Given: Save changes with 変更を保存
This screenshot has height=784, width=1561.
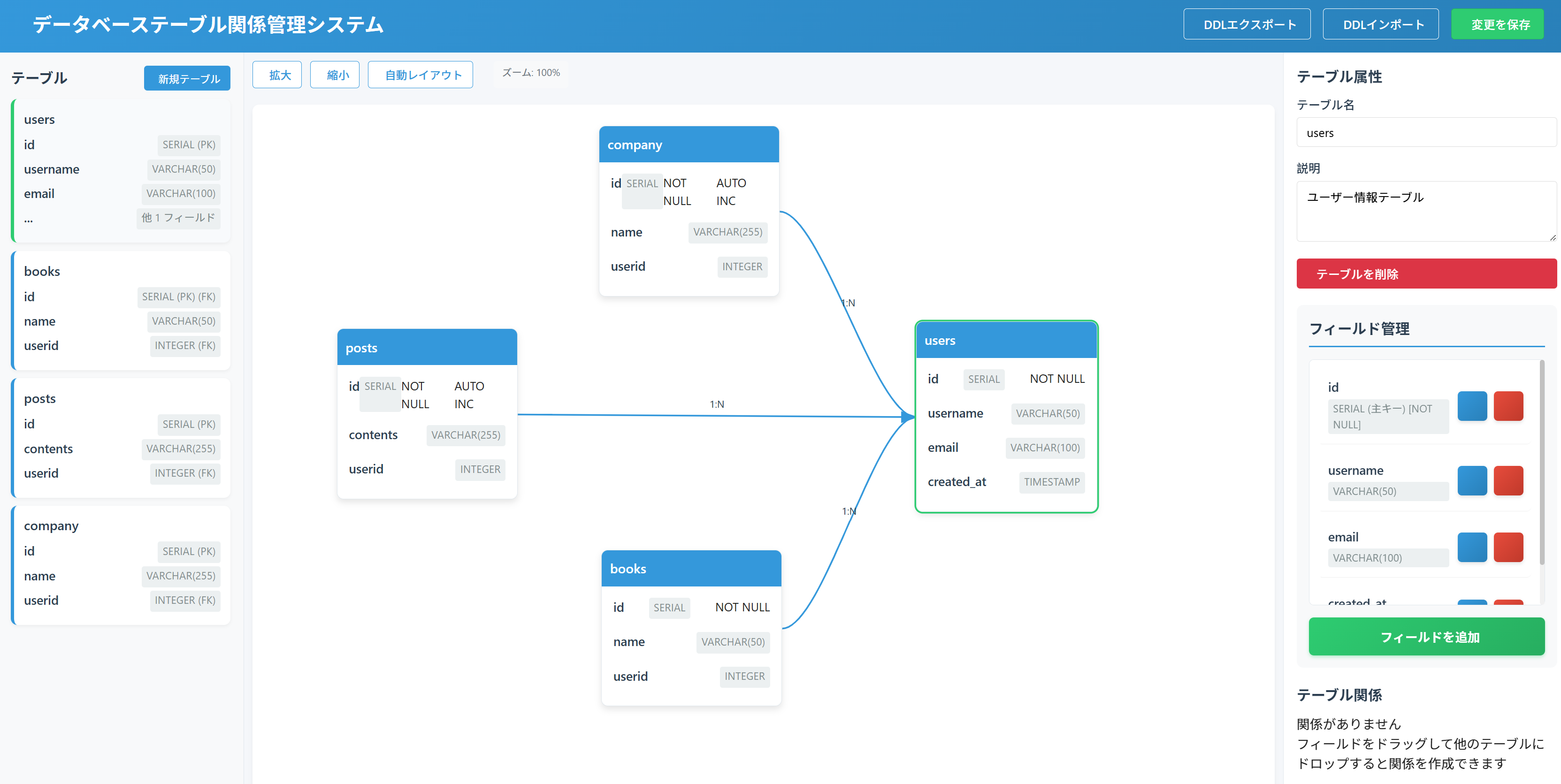Looking at the screenshot, I should point(1497,24).
